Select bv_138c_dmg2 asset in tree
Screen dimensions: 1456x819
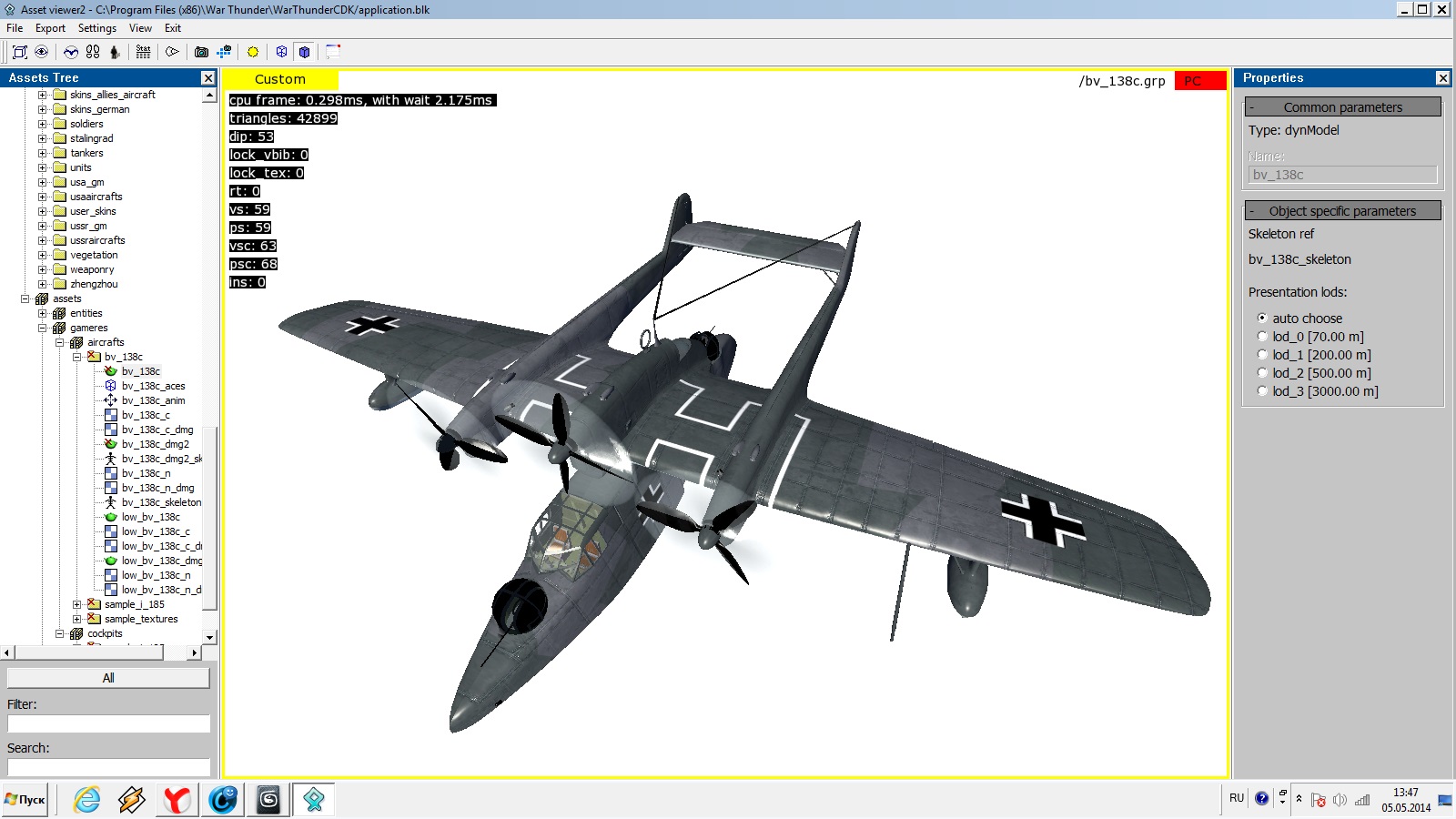point(155,444)
